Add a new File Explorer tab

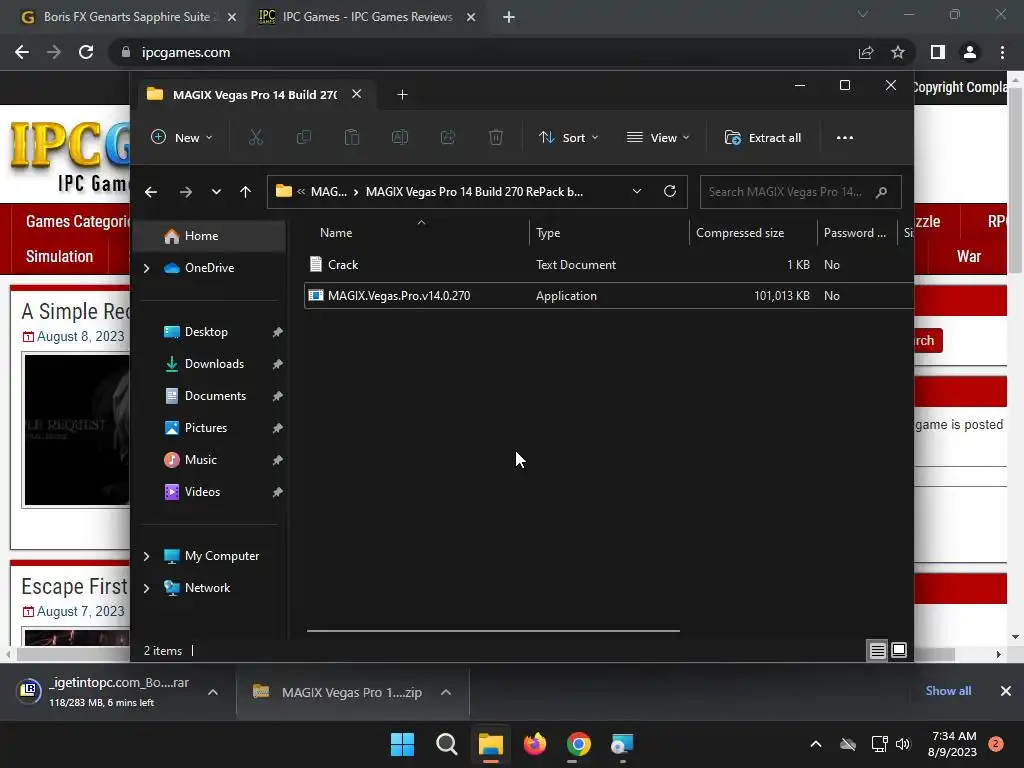pyautogui.click(x=402, y=95)
